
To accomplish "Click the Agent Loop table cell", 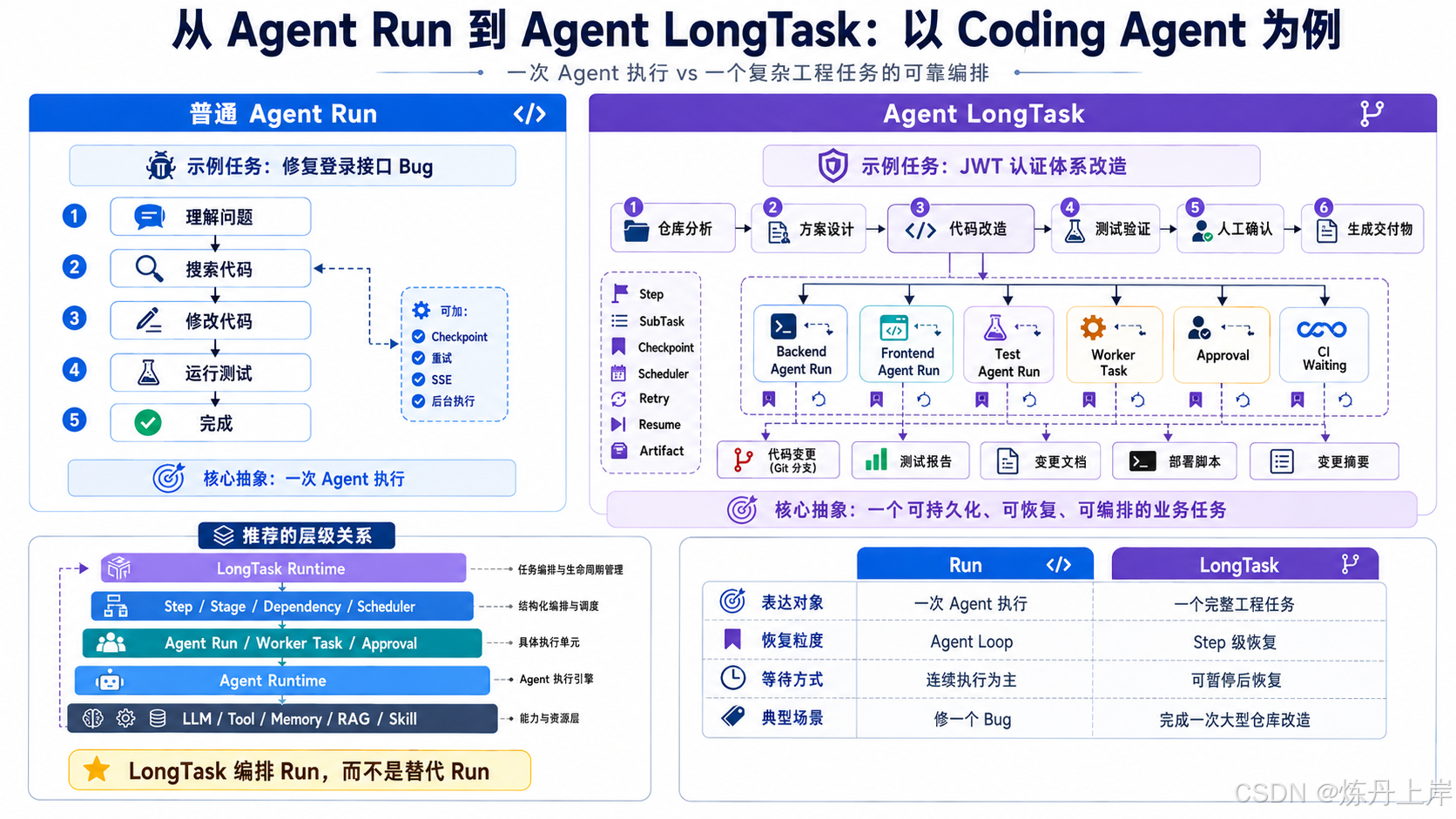I will click(971, 641).
